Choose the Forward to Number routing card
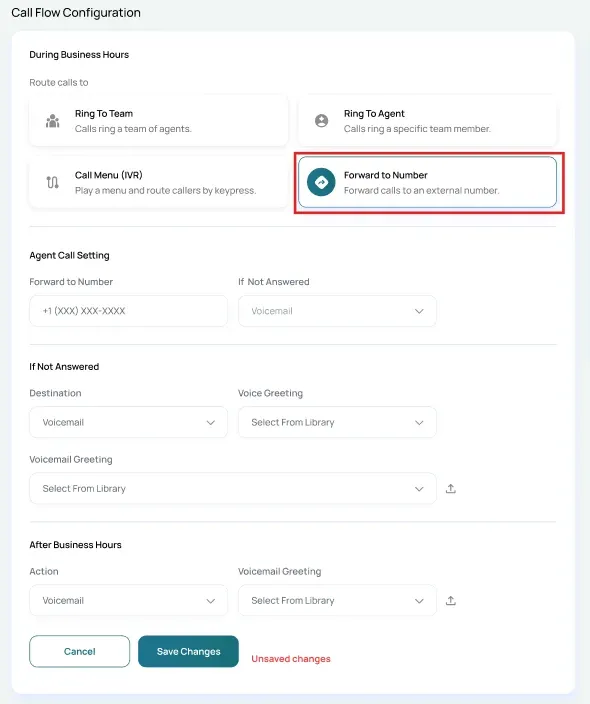 tap(427, 182)
